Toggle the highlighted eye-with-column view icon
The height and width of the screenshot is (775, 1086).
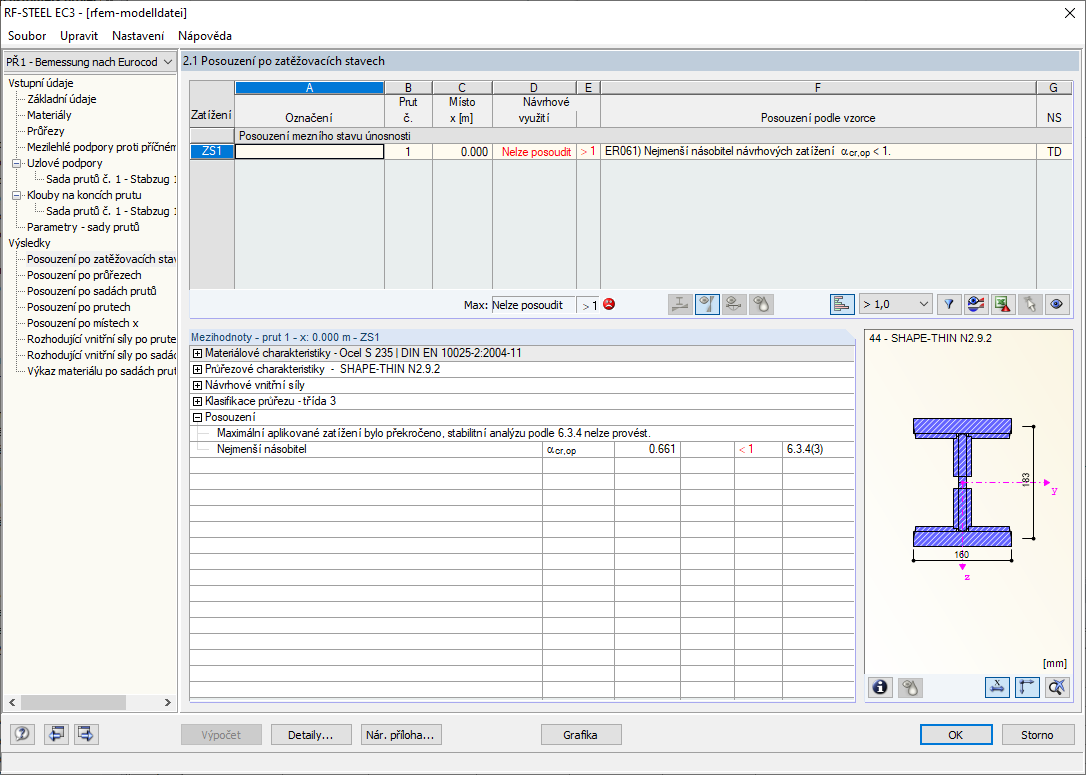[707, 305]
